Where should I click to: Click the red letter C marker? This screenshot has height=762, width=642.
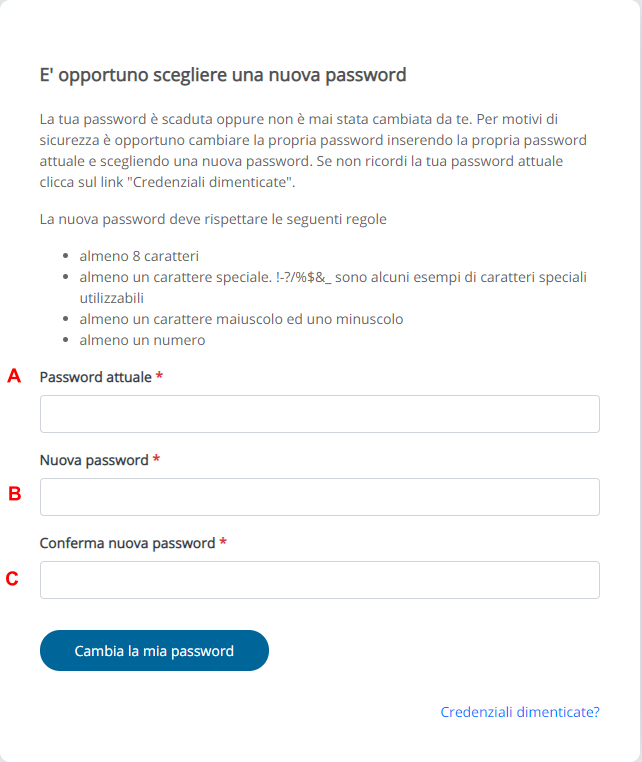tap(12, 579)
